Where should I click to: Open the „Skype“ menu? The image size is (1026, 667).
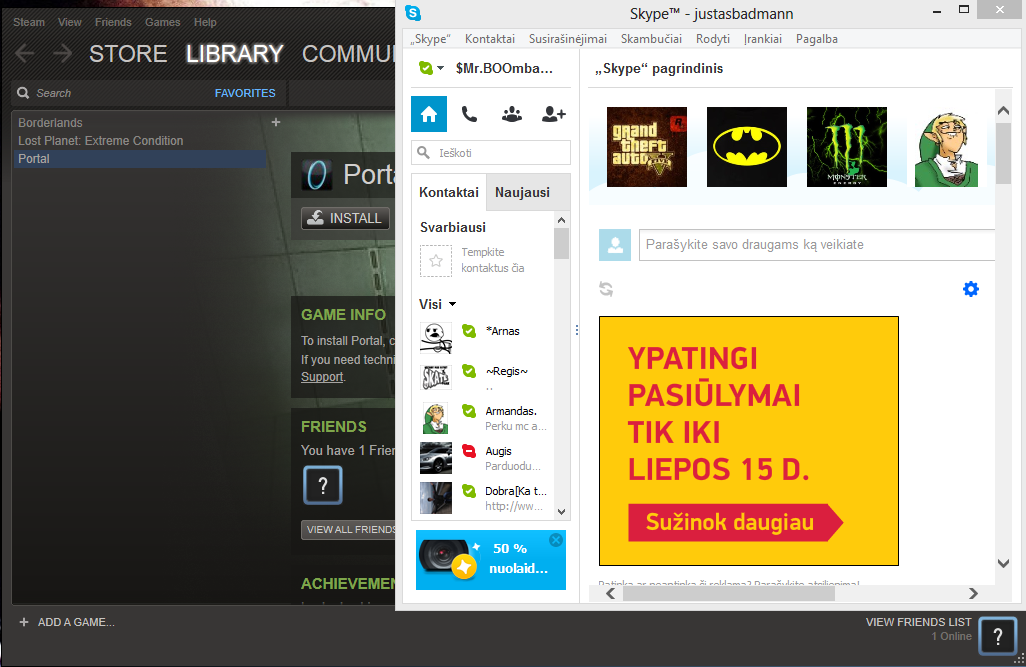(431, 39)
